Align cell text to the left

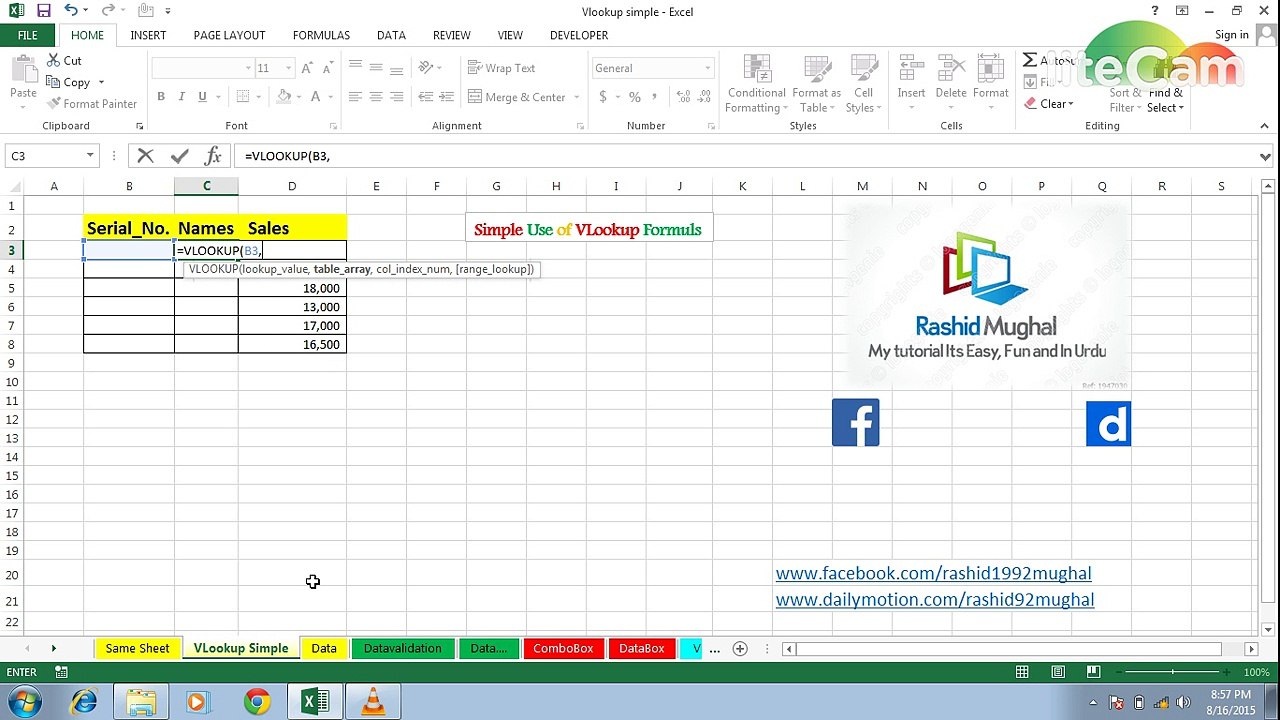click(x=355, y=97)
